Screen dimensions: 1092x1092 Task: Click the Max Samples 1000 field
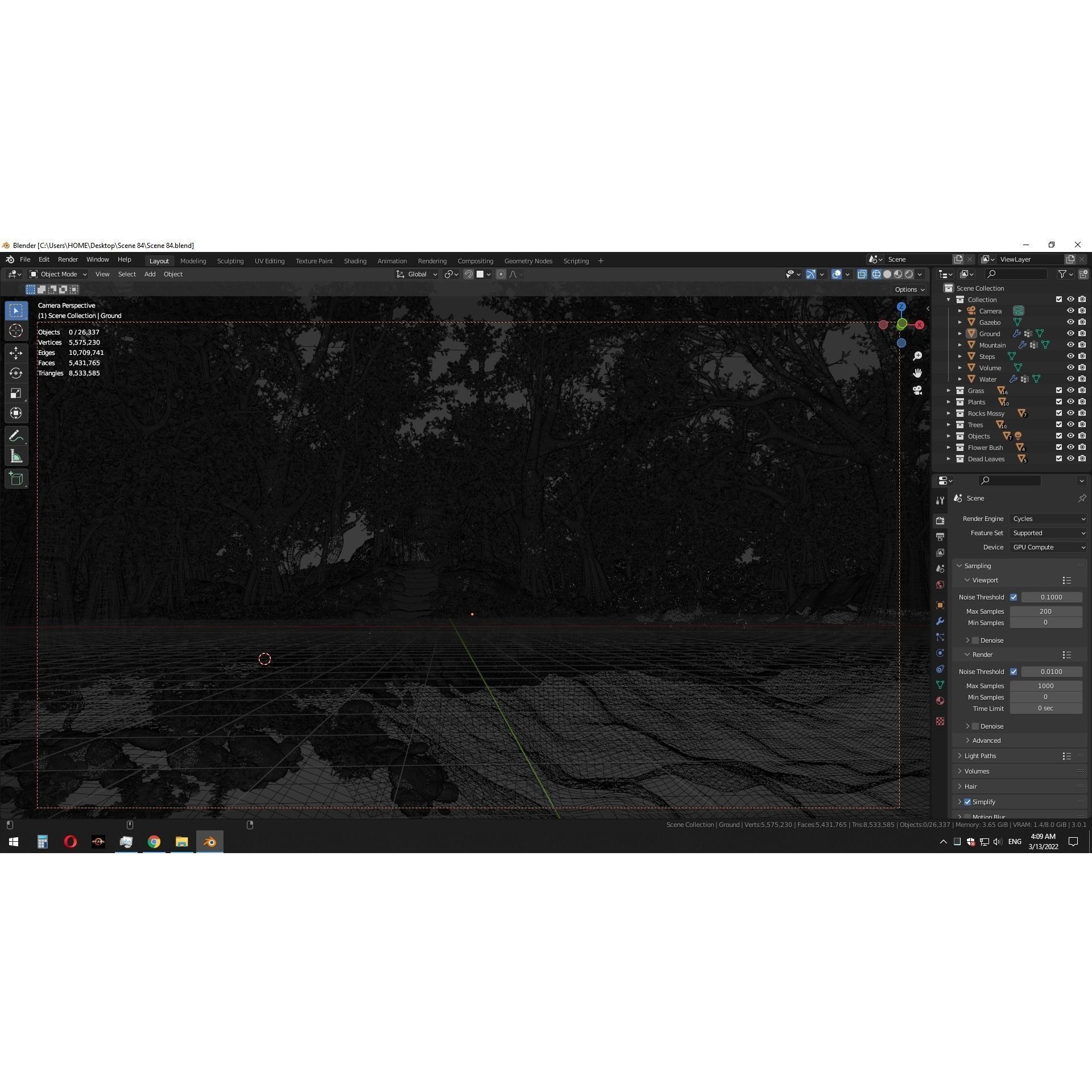pyautogui.click(x=1045, y=686)
